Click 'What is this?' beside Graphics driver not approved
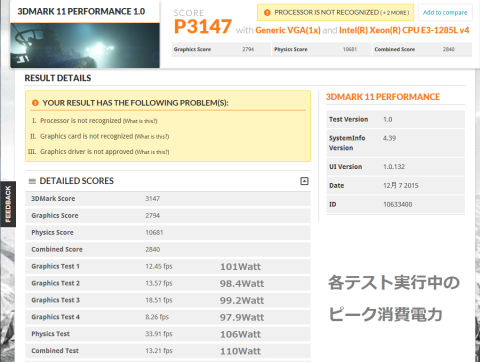This screenshot has height=362, width=480. pyautogui.click(x=152, y=152)
